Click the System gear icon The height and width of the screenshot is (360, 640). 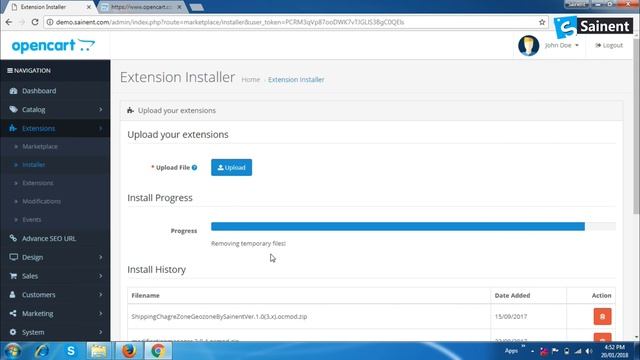[13, 332]
